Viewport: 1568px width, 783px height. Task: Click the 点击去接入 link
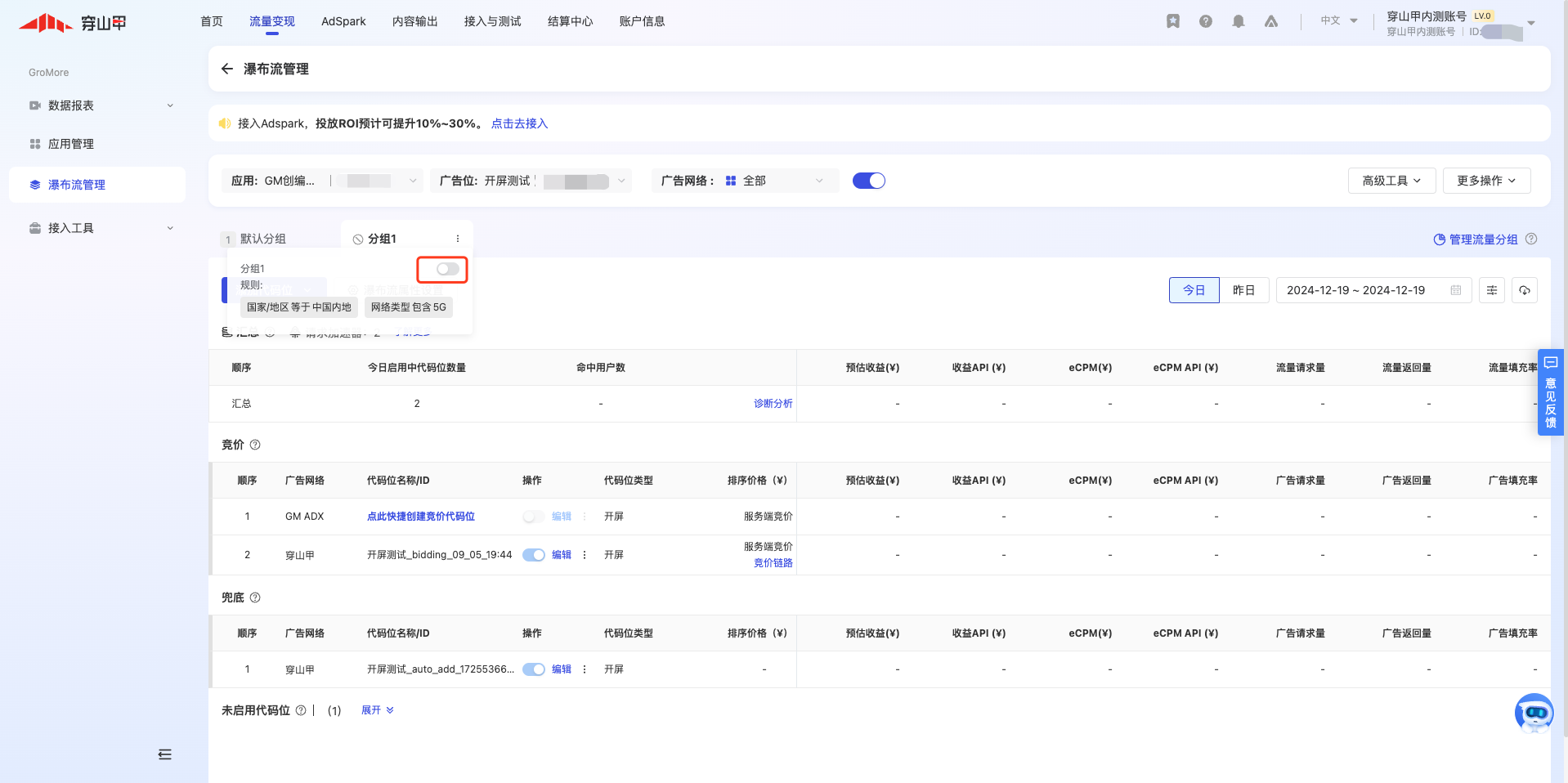pyautogui.click(x=520, y=123)
